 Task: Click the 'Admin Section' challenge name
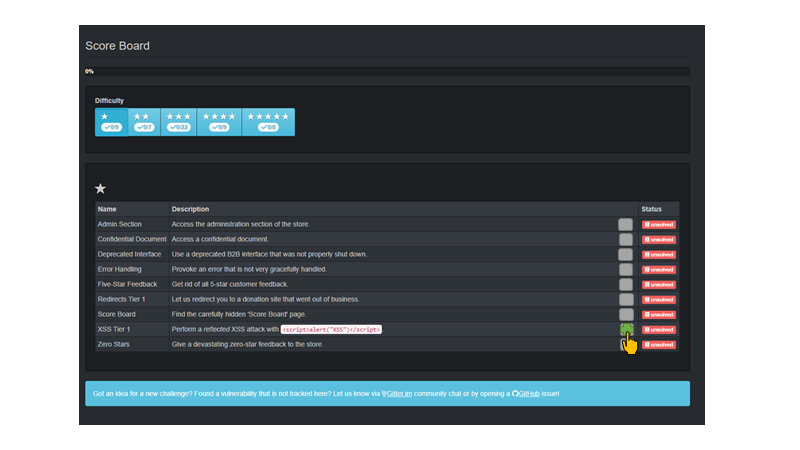click(x=119, y=224)
